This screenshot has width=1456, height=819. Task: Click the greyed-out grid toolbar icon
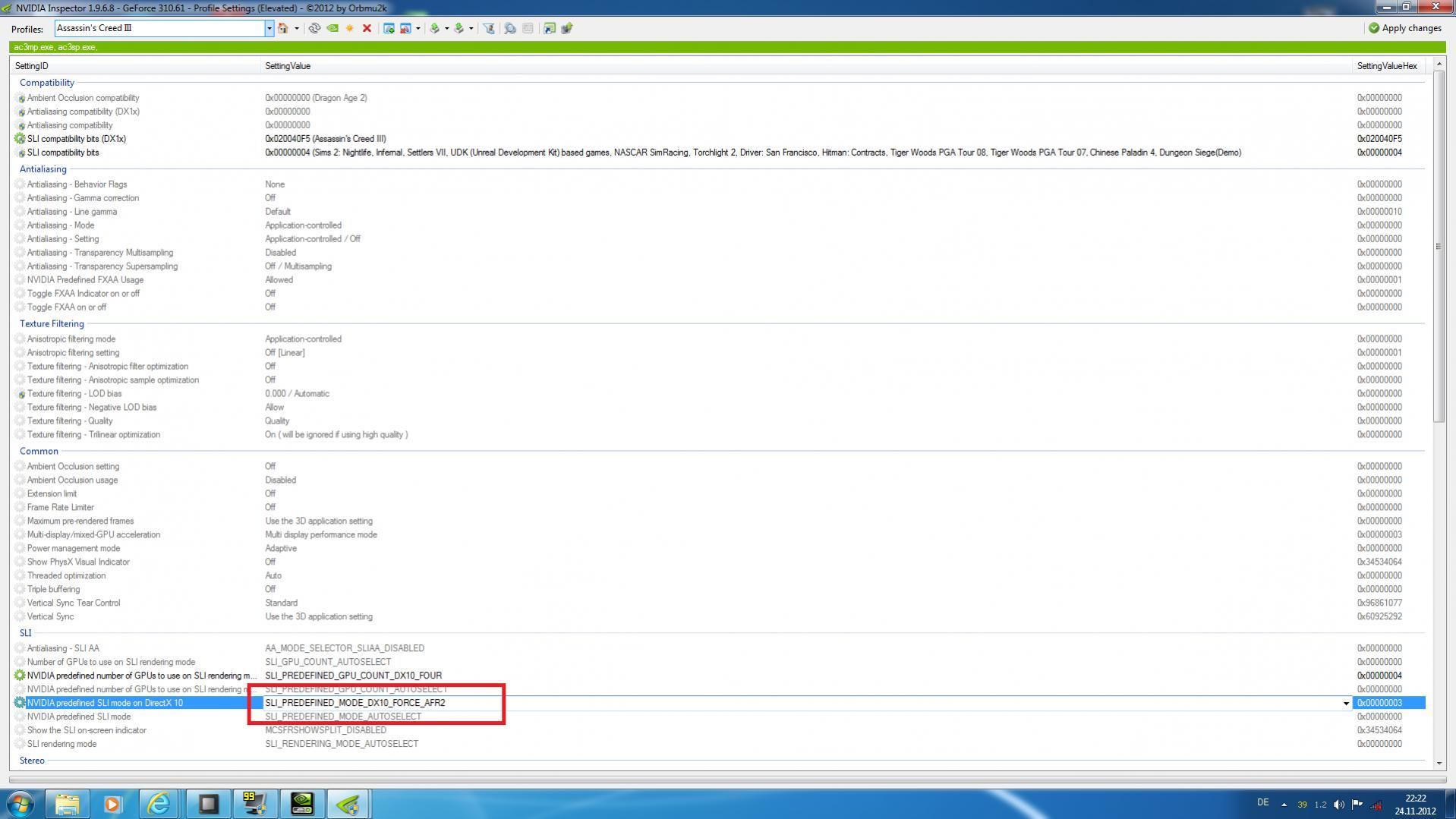tap(528, 28)
